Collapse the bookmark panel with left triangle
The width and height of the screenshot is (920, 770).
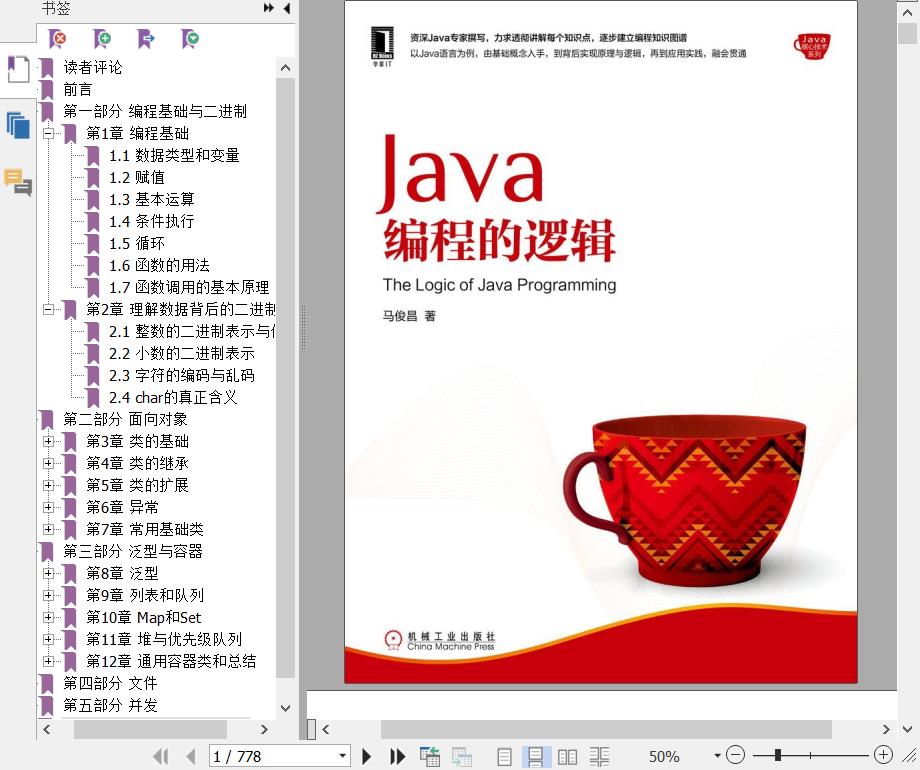point(286,8)
